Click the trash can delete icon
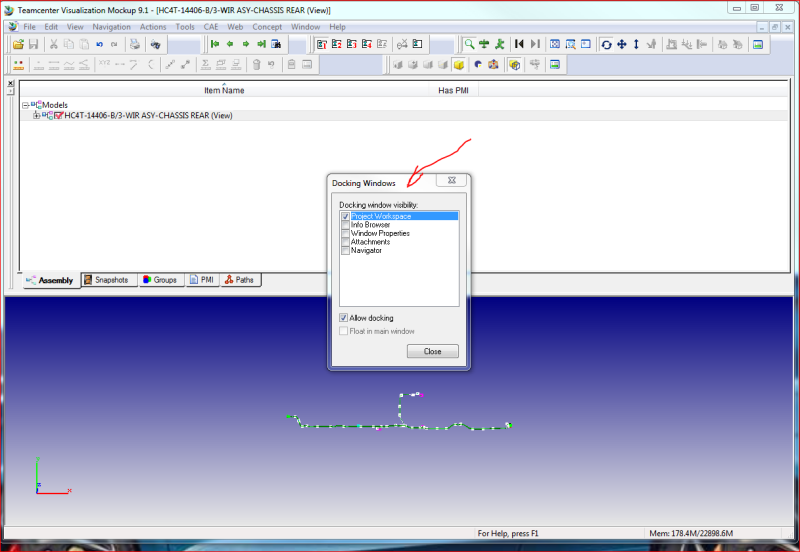Viewport: 800px width, 552px height. (256, 65)
